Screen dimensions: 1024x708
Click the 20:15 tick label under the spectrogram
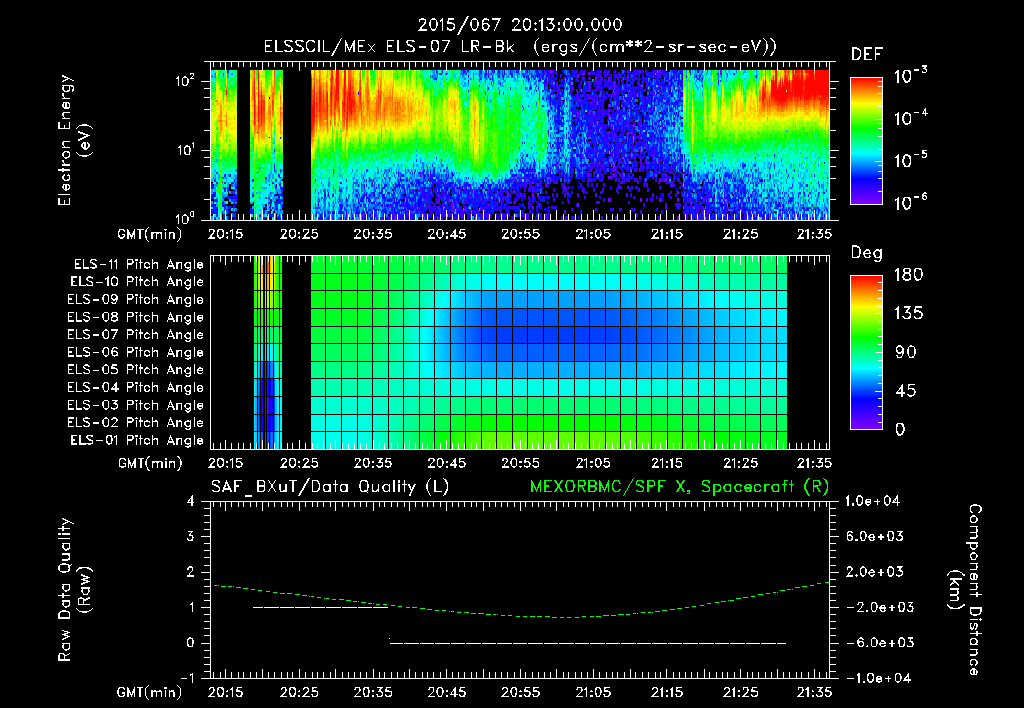[225, 234]
